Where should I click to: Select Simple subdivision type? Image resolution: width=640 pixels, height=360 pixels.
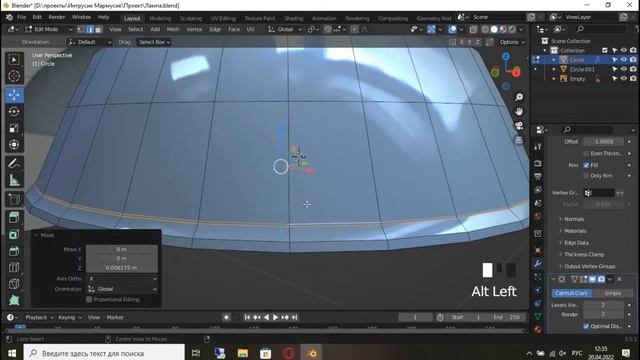coord(612,293)
